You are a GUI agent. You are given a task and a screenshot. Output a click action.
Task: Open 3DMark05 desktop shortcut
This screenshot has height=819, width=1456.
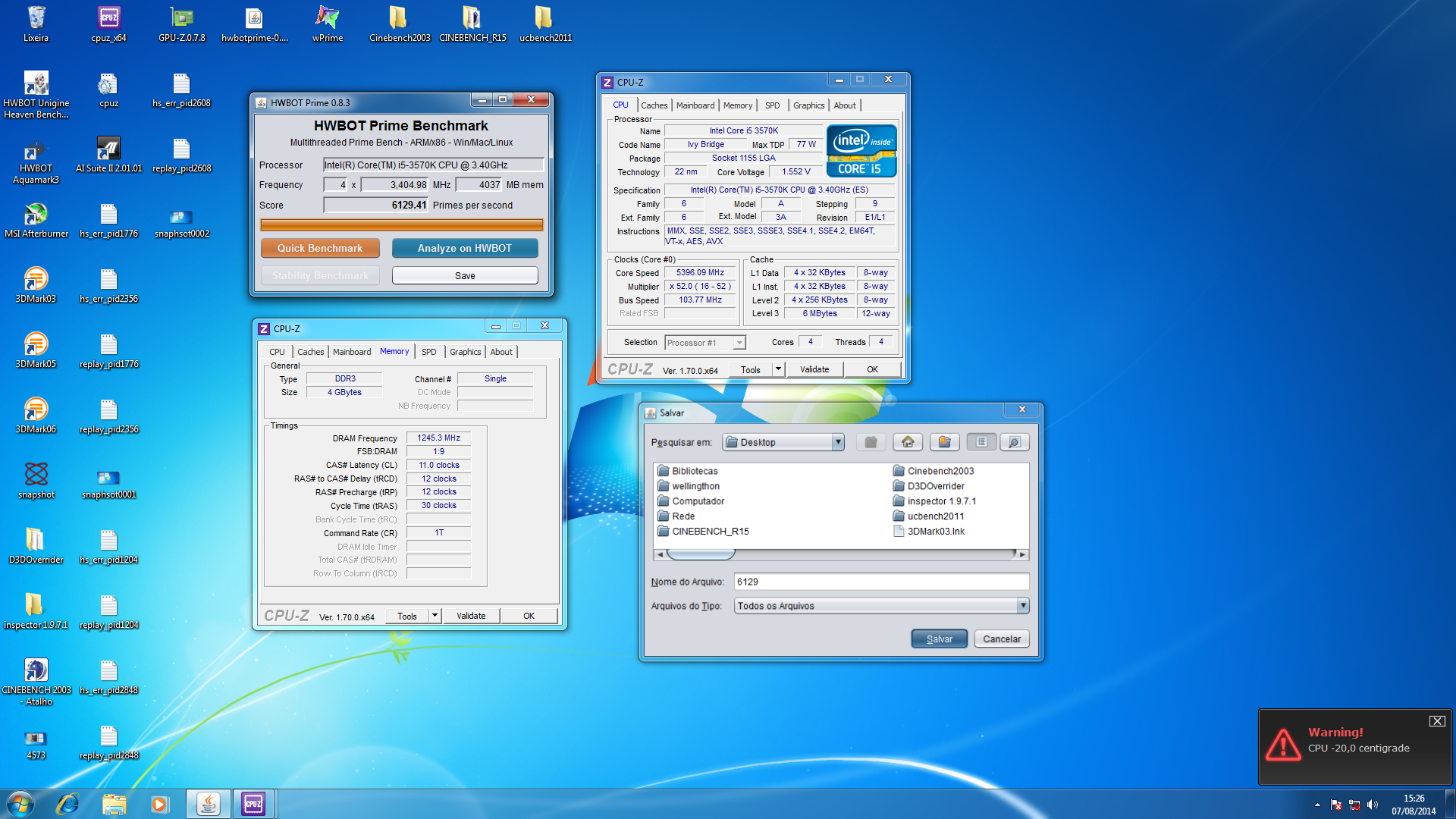click(x=36, y=350)
